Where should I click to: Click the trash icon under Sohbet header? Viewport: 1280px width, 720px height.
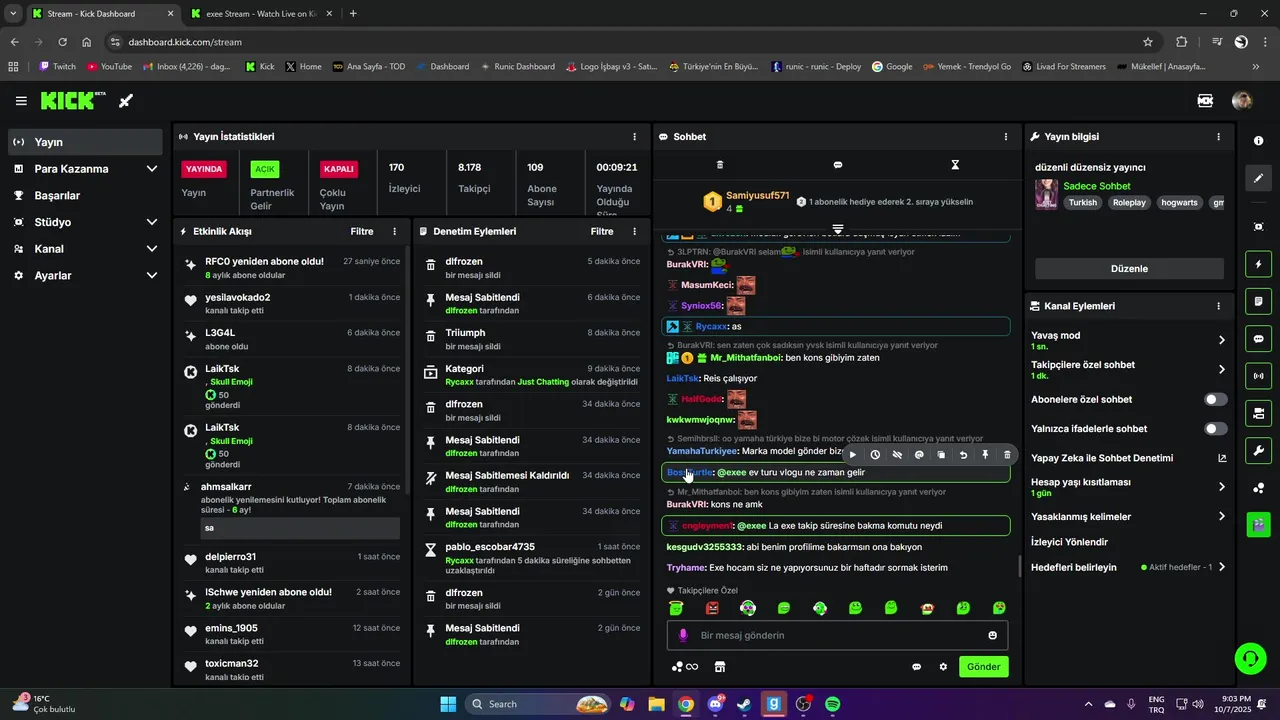coord(720,165)
